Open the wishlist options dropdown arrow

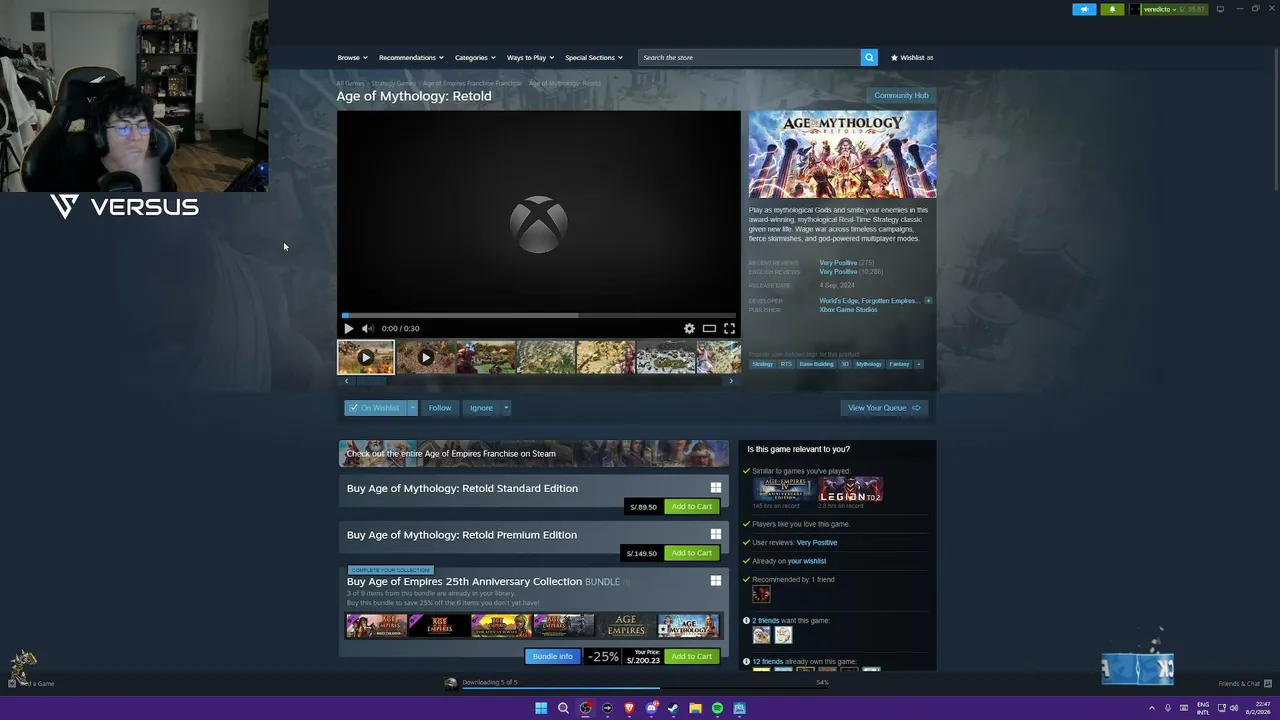coord(412,408)
